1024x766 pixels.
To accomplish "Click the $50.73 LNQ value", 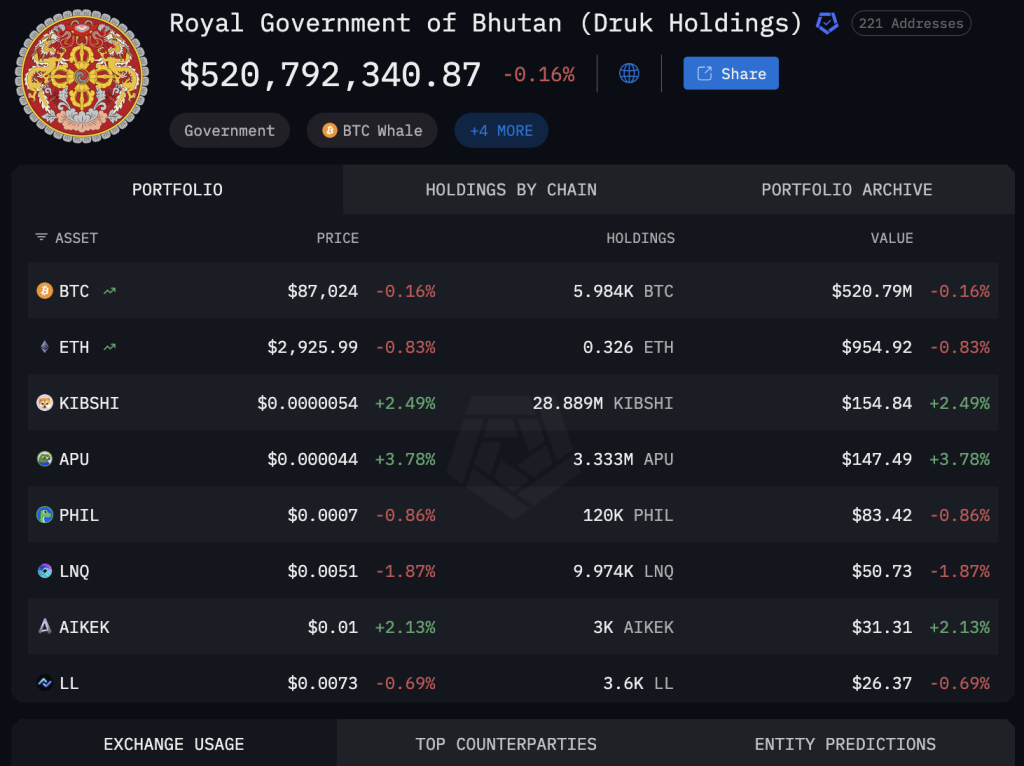I will pyautogui.click(x=882, y=572).
